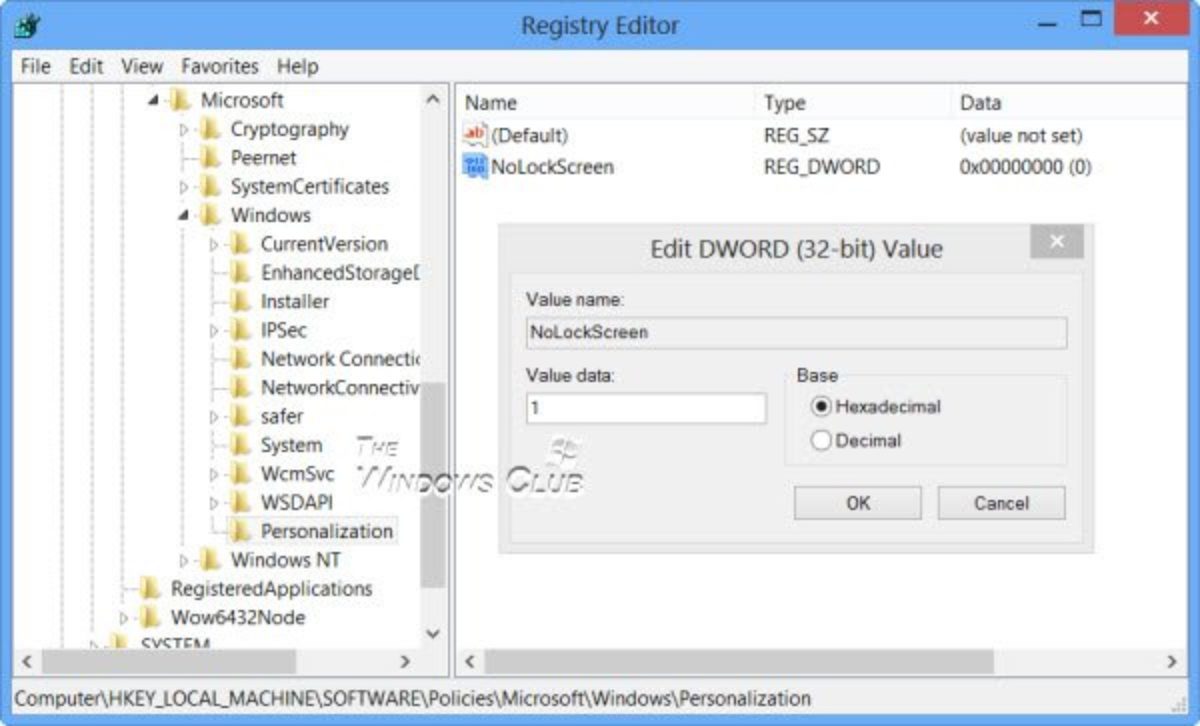Image resolution: width=1200 pixels, height=726 pixels.
Task: Click the Windows NT folder icon
Action: (210, 561)
